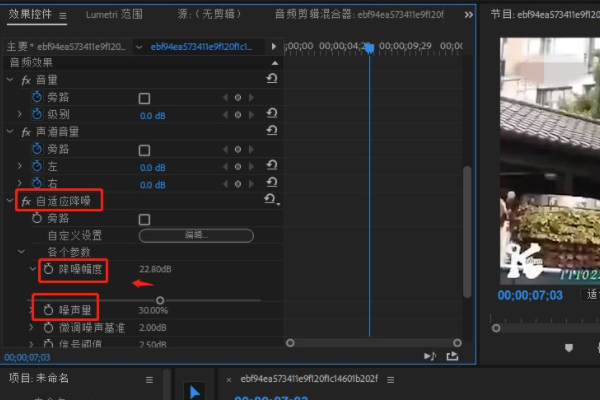The width and height of the screenshot is (600, 400).
Task: Click the effect controls vertical scrollbar
Action: click(x=467, y=231)
